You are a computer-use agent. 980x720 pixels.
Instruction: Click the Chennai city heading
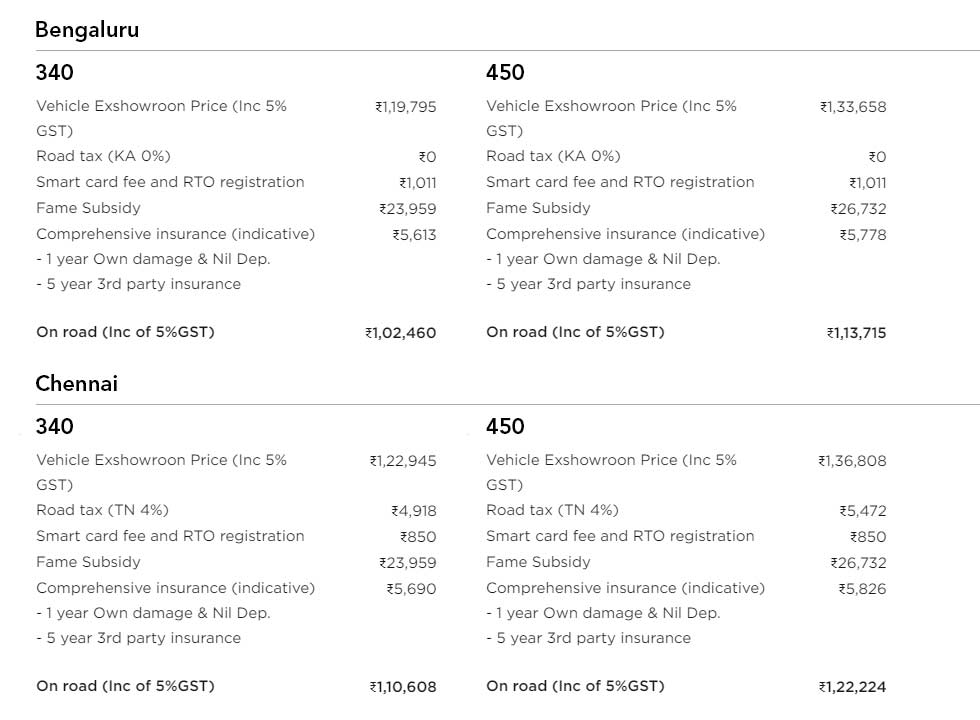pos(76,384)
